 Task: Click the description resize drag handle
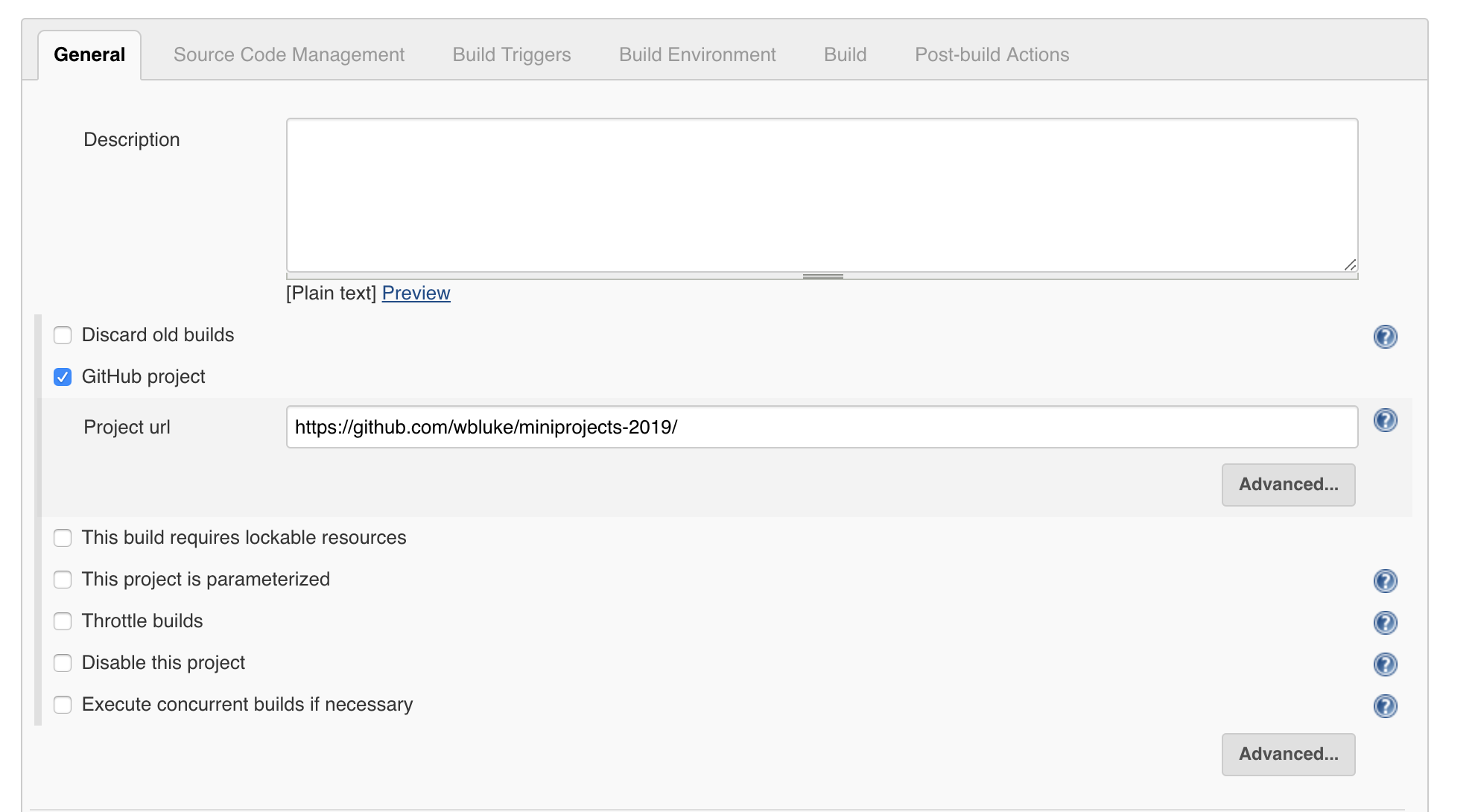click(x=822, y=276)
